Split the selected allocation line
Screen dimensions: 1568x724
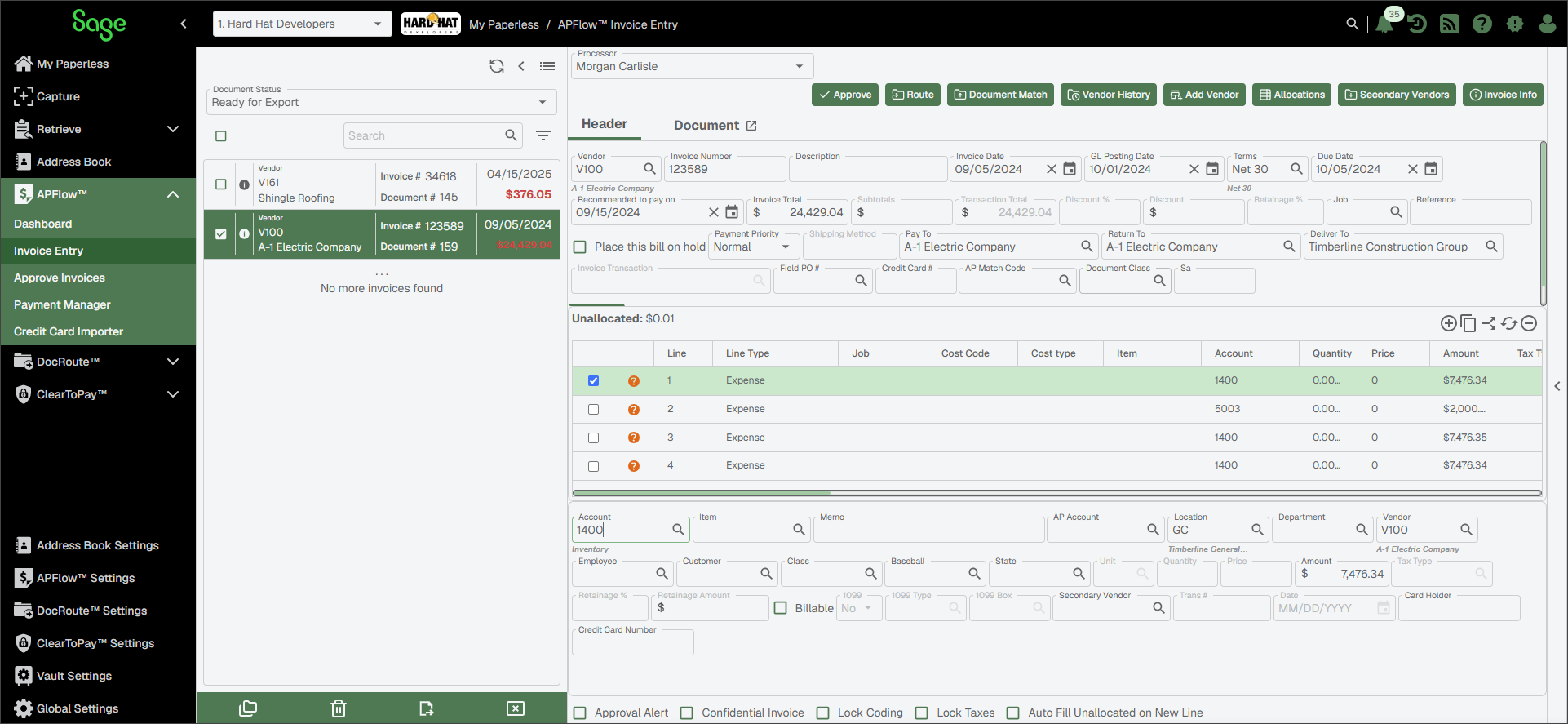coord(1489,323)
